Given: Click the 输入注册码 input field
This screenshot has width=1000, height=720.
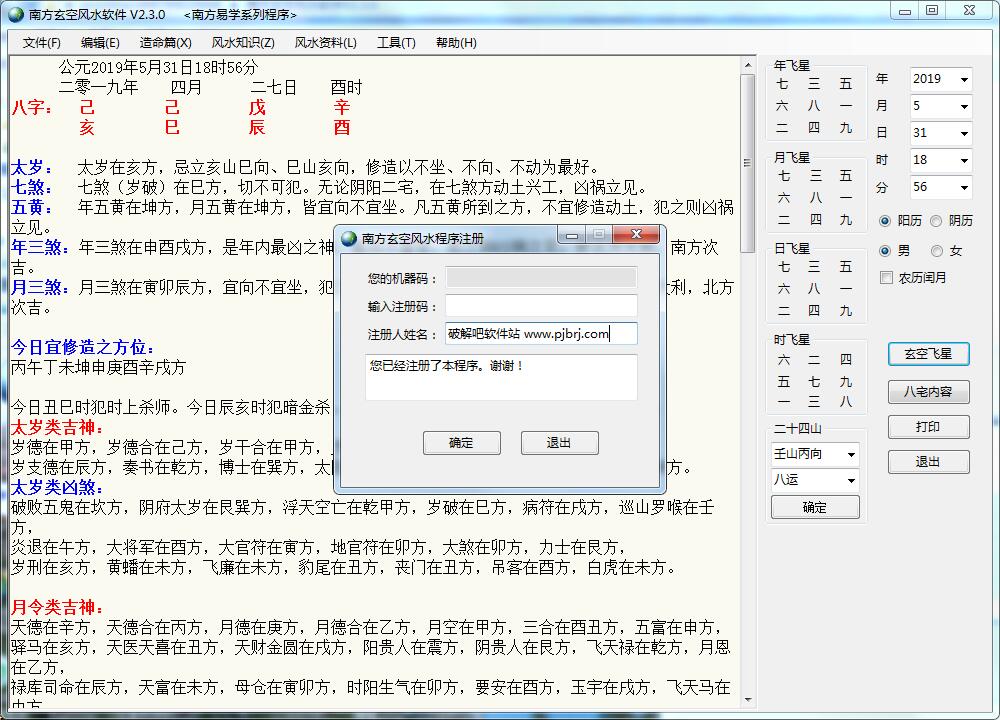Looking at the screenshot, I should coord(541,306).
